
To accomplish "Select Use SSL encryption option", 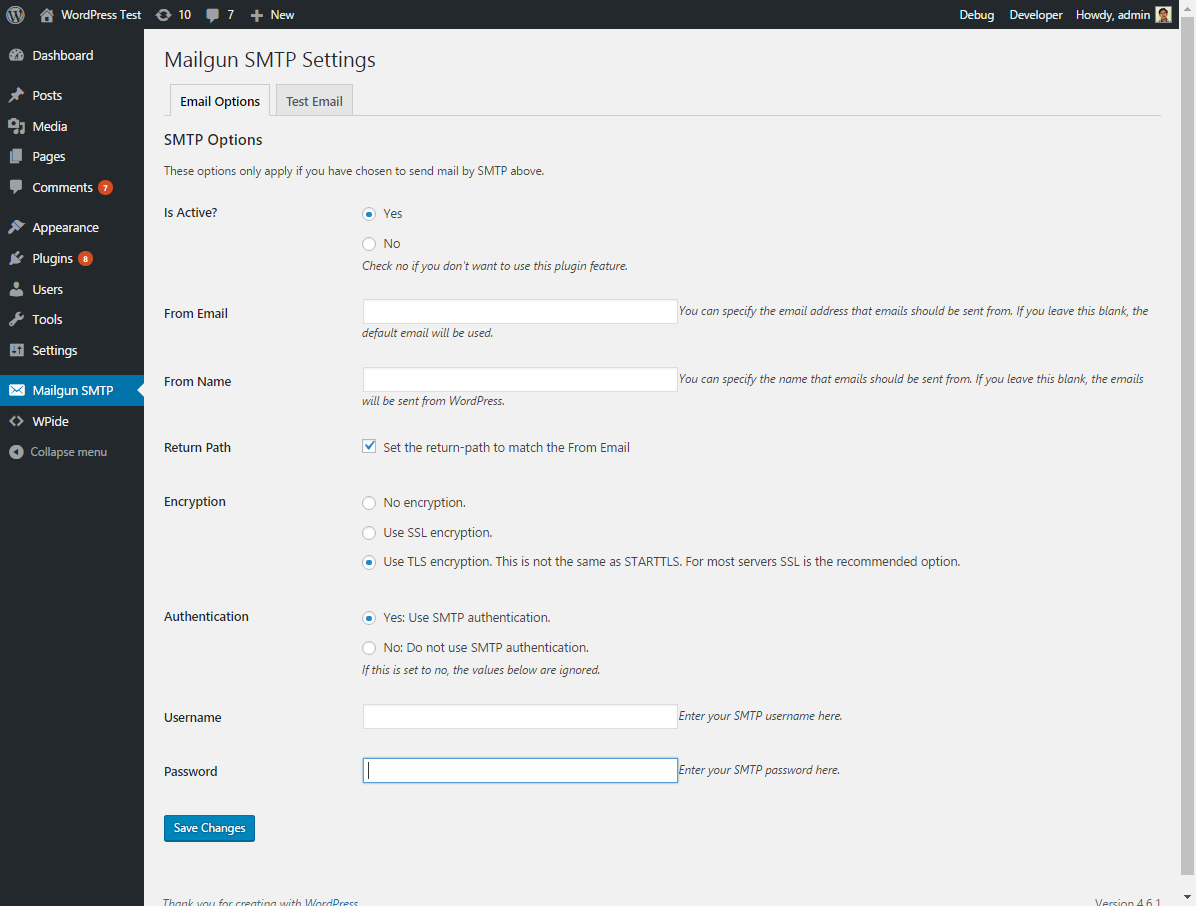I will tap(369, 532).
